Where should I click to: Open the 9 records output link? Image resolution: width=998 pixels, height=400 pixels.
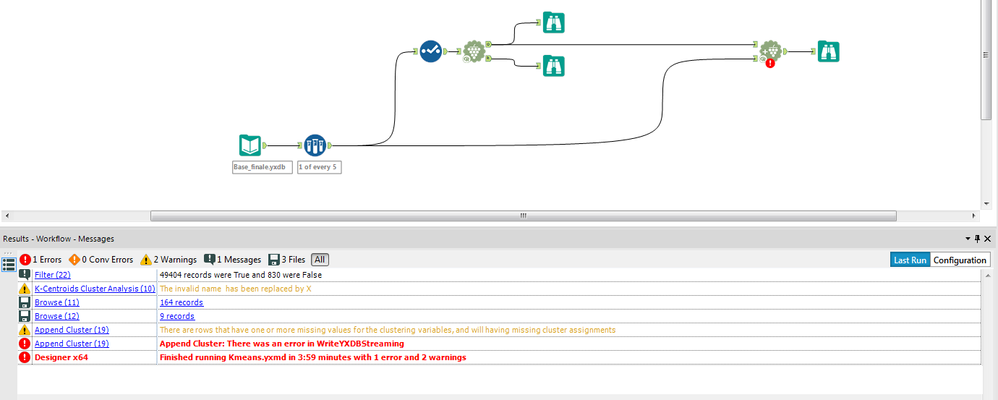pos(177,316)
